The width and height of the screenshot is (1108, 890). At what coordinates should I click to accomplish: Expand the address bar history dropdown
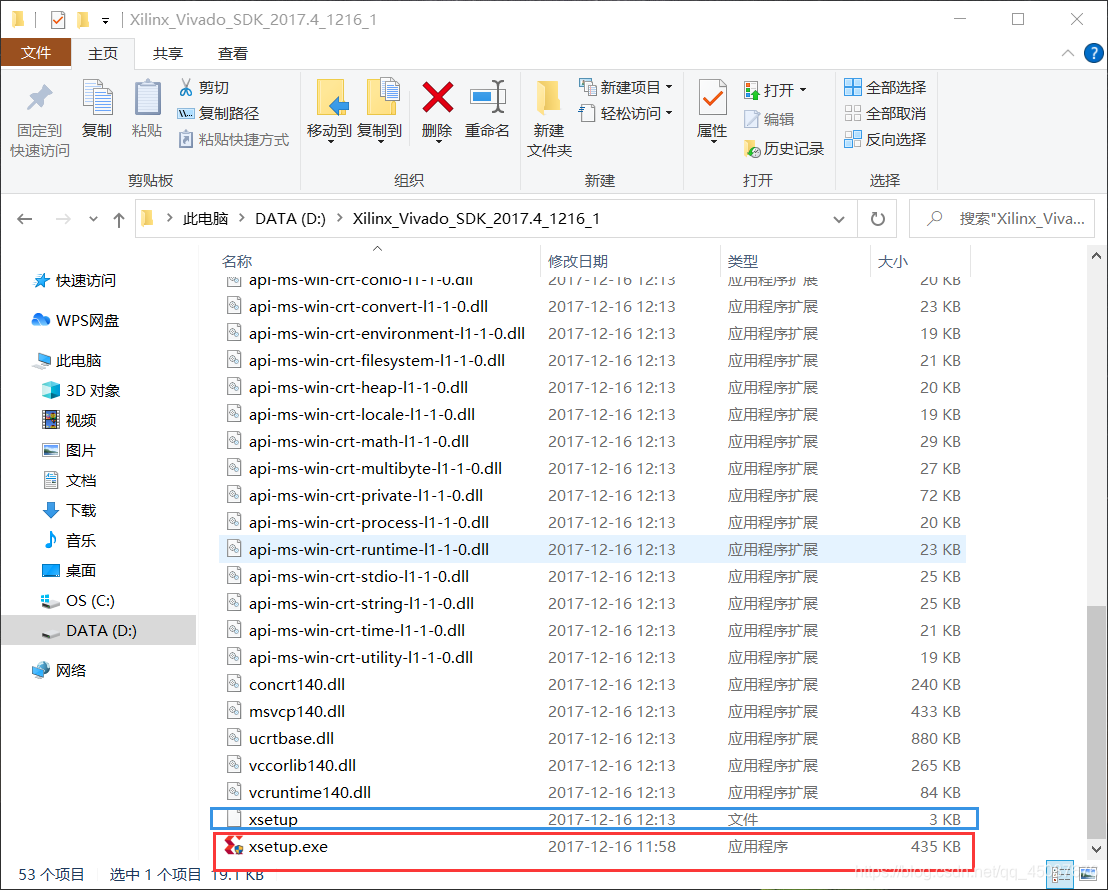click(839, 219)
